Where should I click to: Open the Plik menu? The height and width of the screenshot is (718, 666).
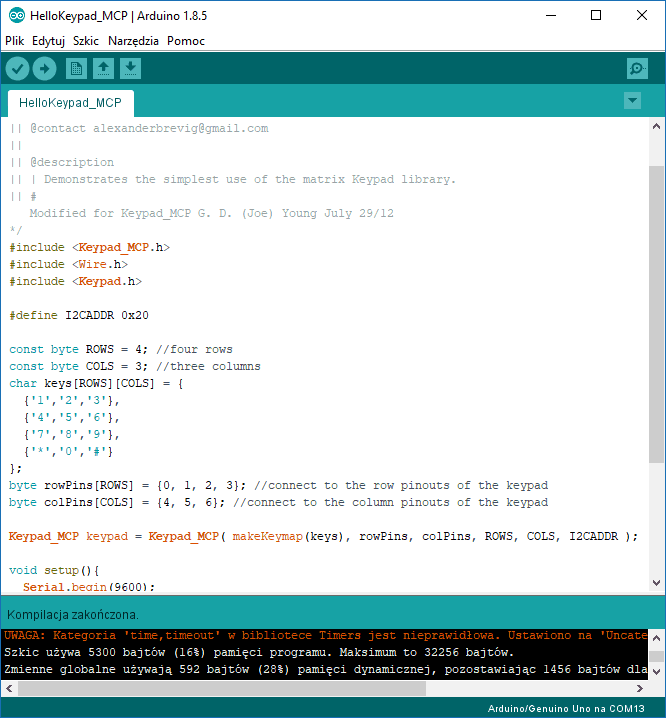(x=15, y=41)
